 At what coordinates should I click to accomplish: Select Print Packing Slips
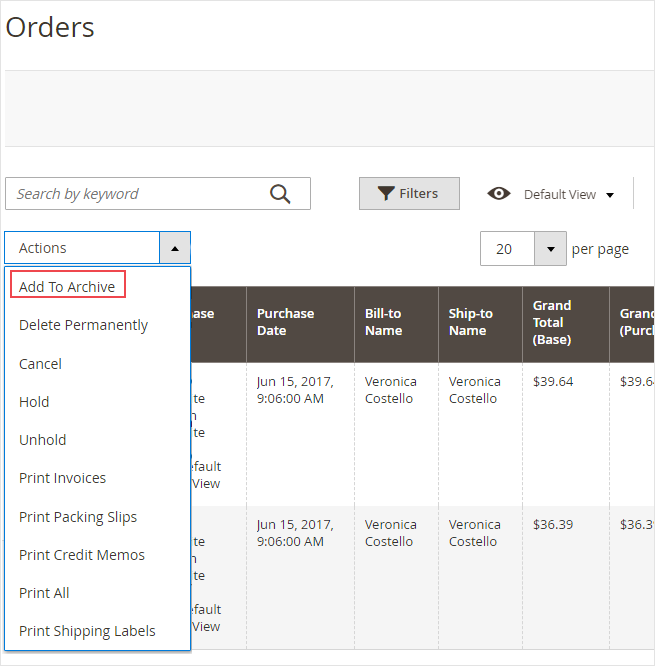coord(78,517)
